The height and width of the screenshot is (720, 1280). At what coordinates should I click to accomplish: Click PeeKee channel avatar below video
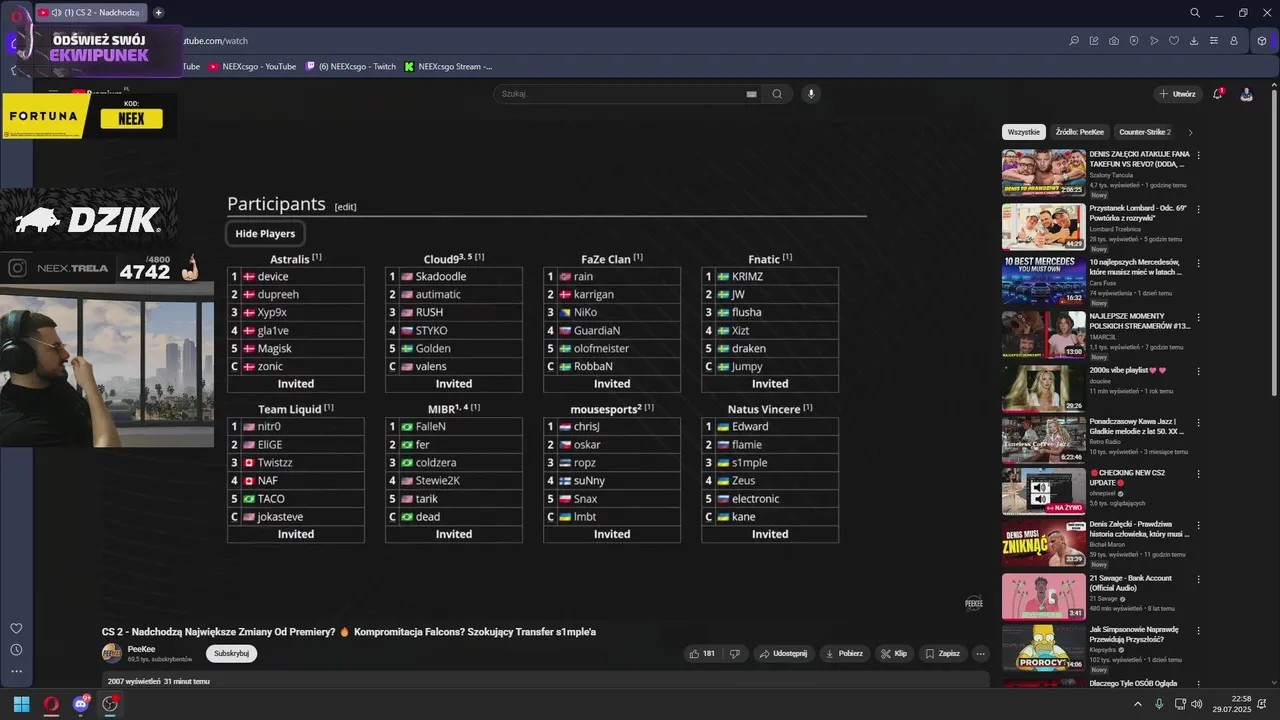point(112,653)
